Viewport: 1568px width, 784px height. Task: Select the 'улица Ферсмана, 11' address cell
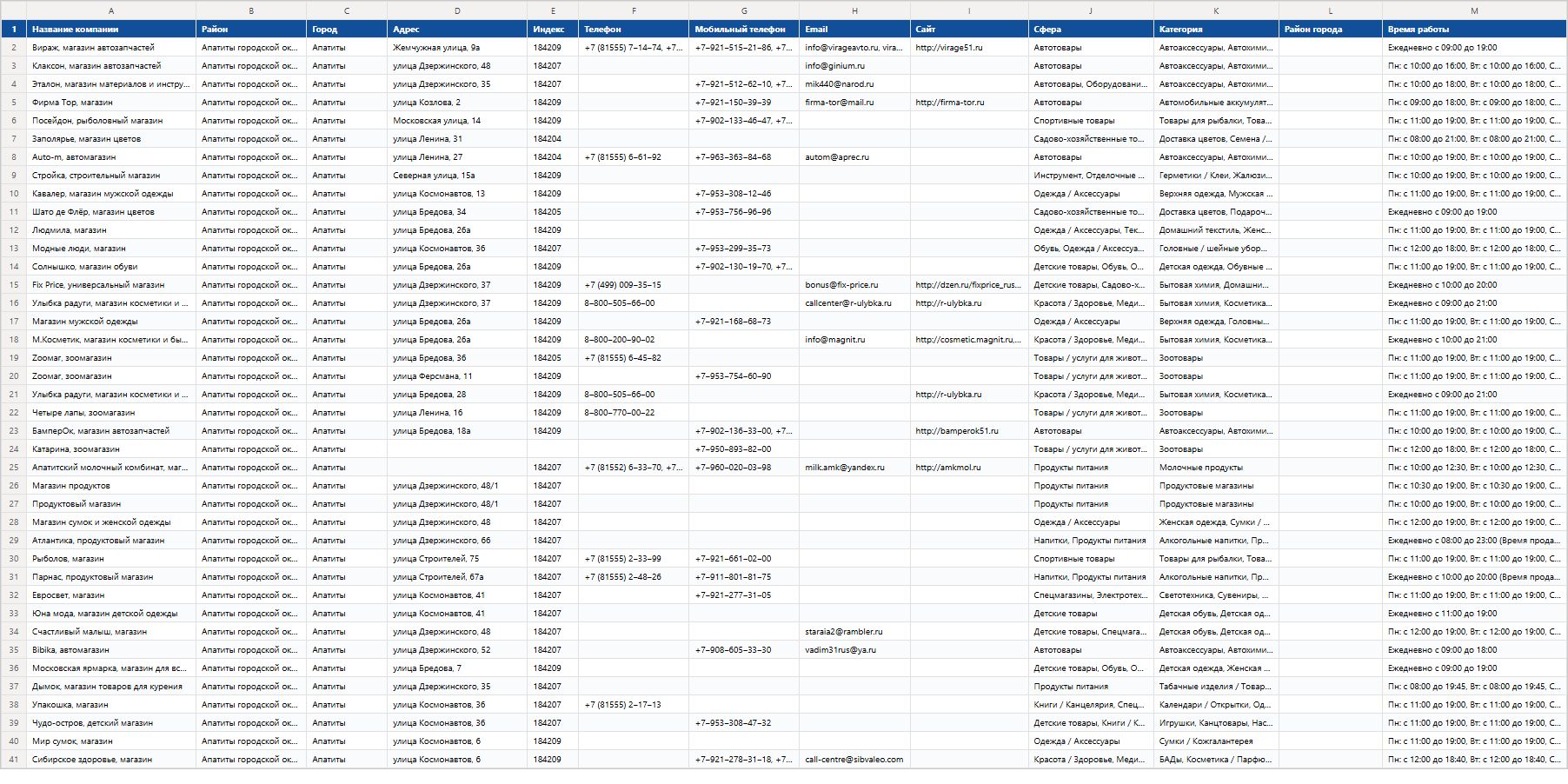[457, 376]
